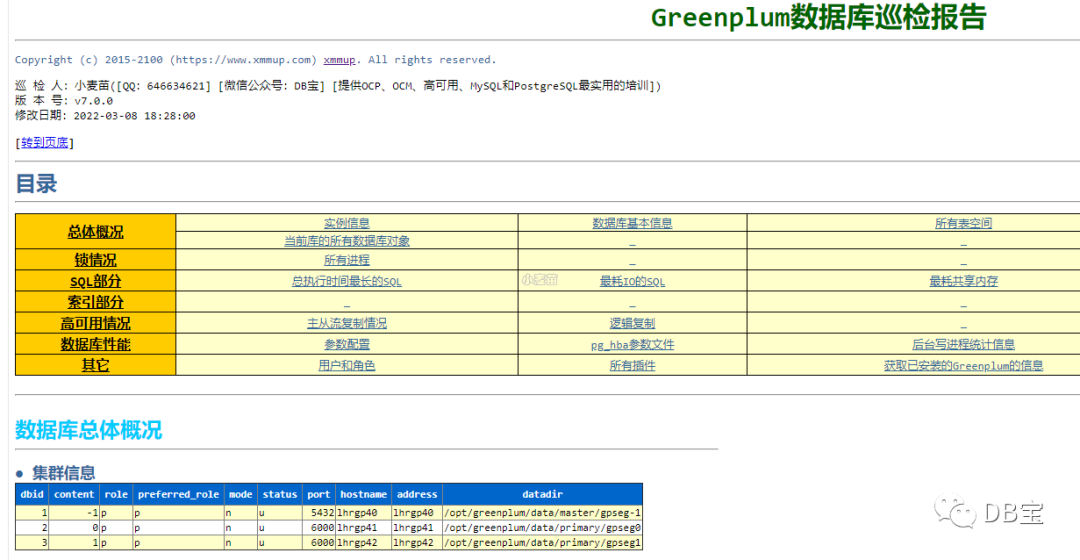Screen dimensions: 1080x560
Task: Click the address column header
Action: point(417,495)
